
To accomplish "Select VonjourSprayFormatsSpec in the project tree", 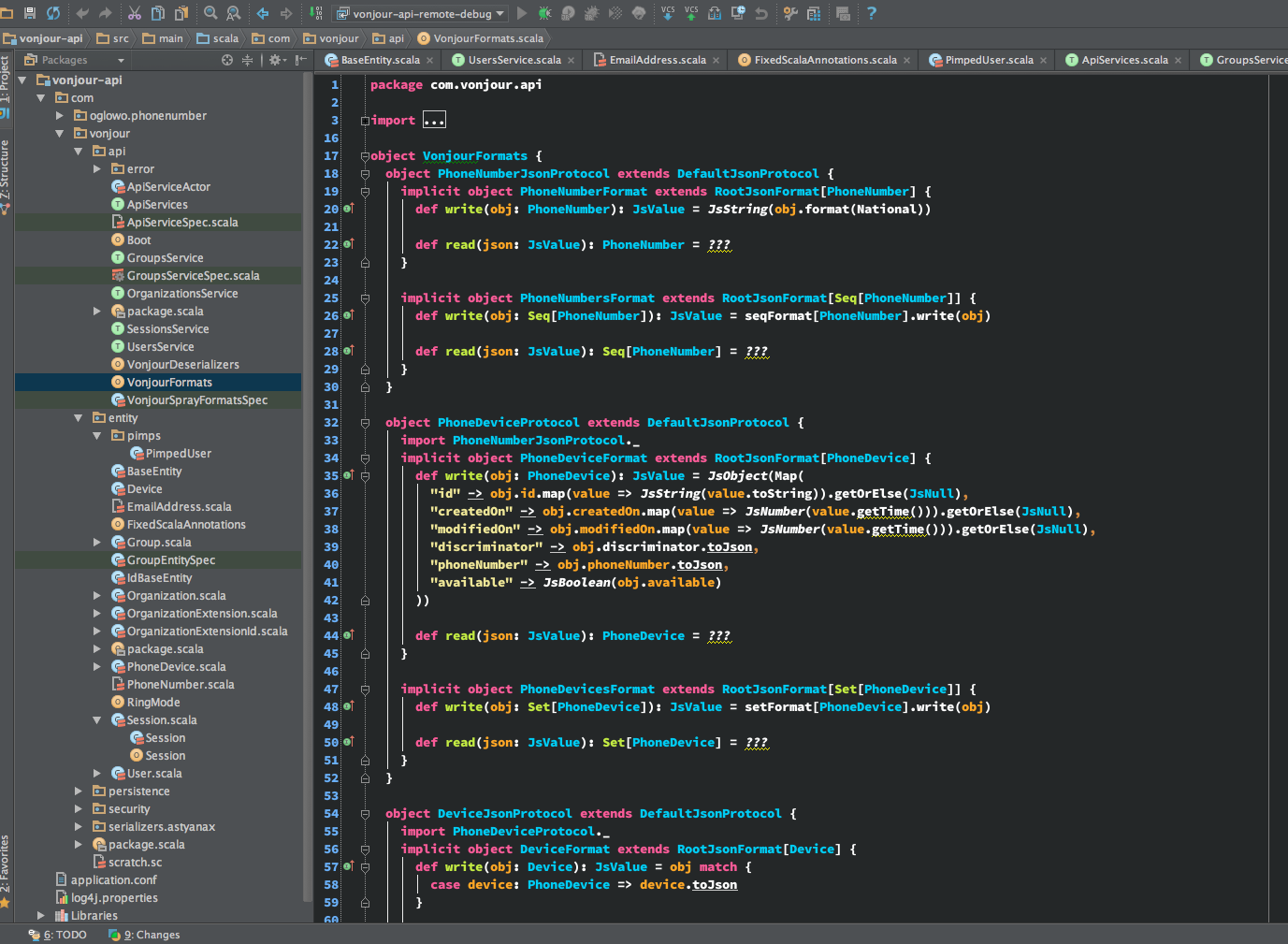I will point(196,400).
